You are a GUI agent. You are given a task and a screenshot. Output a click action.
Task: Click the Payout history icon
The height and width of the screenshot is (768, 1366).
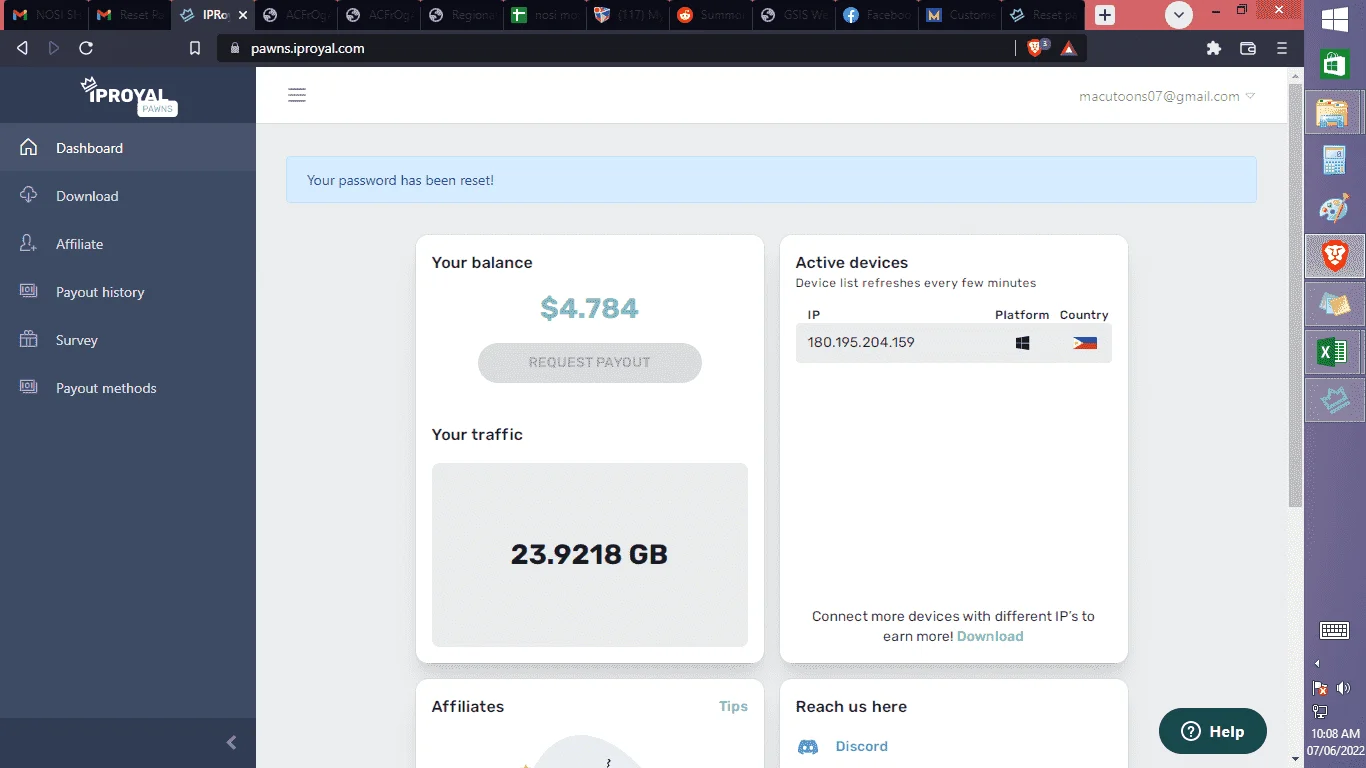pos(29,292)
